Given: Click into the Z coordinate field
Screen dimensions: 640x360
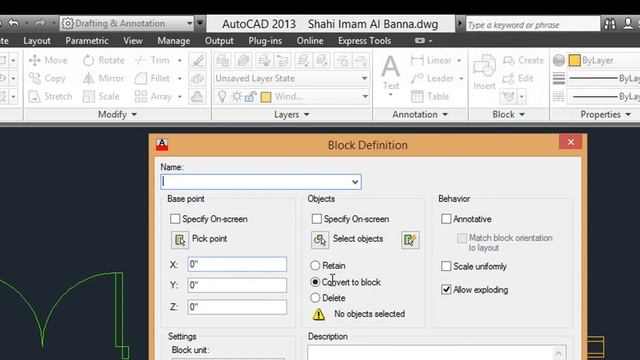Looking at the screenshot, I should [x=237, y=307].
